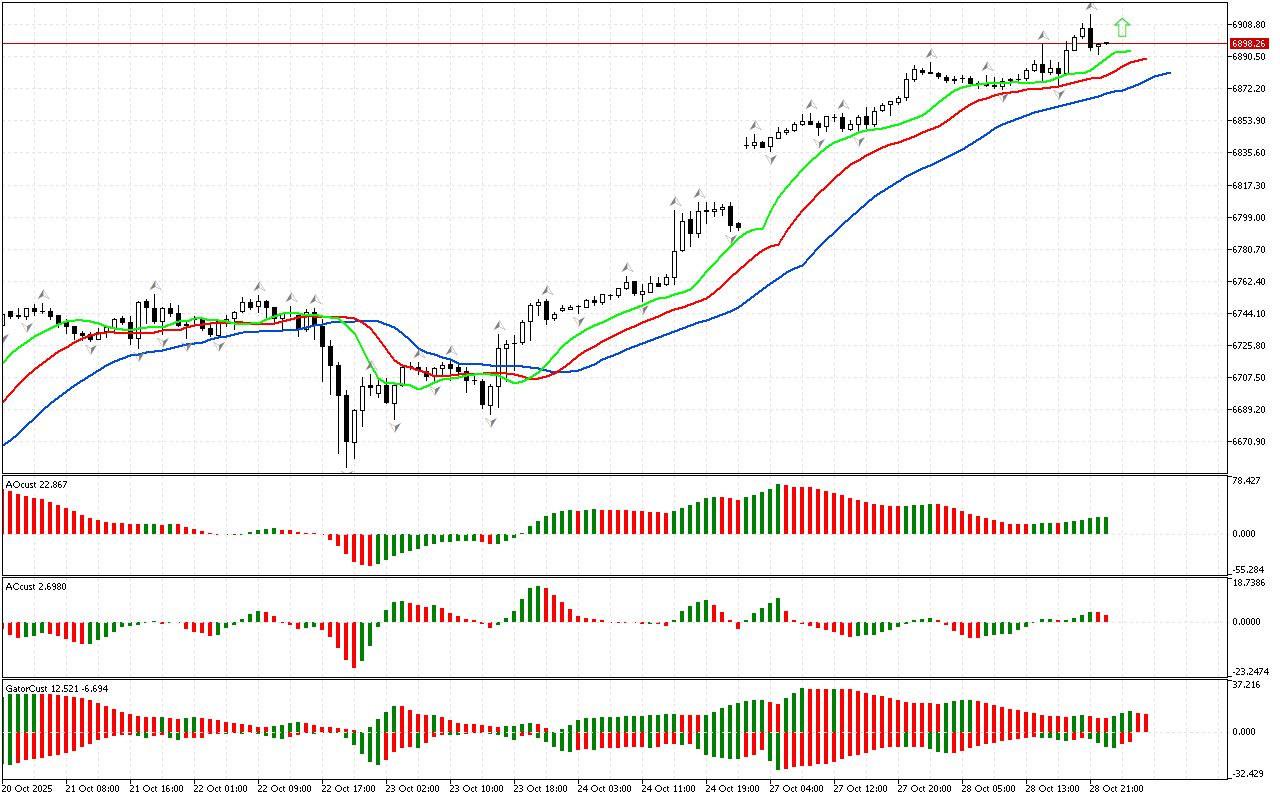Click the right end of the green Alligator line
The height and width of the screenshot is (800, 1280).
pos(1129,51)
